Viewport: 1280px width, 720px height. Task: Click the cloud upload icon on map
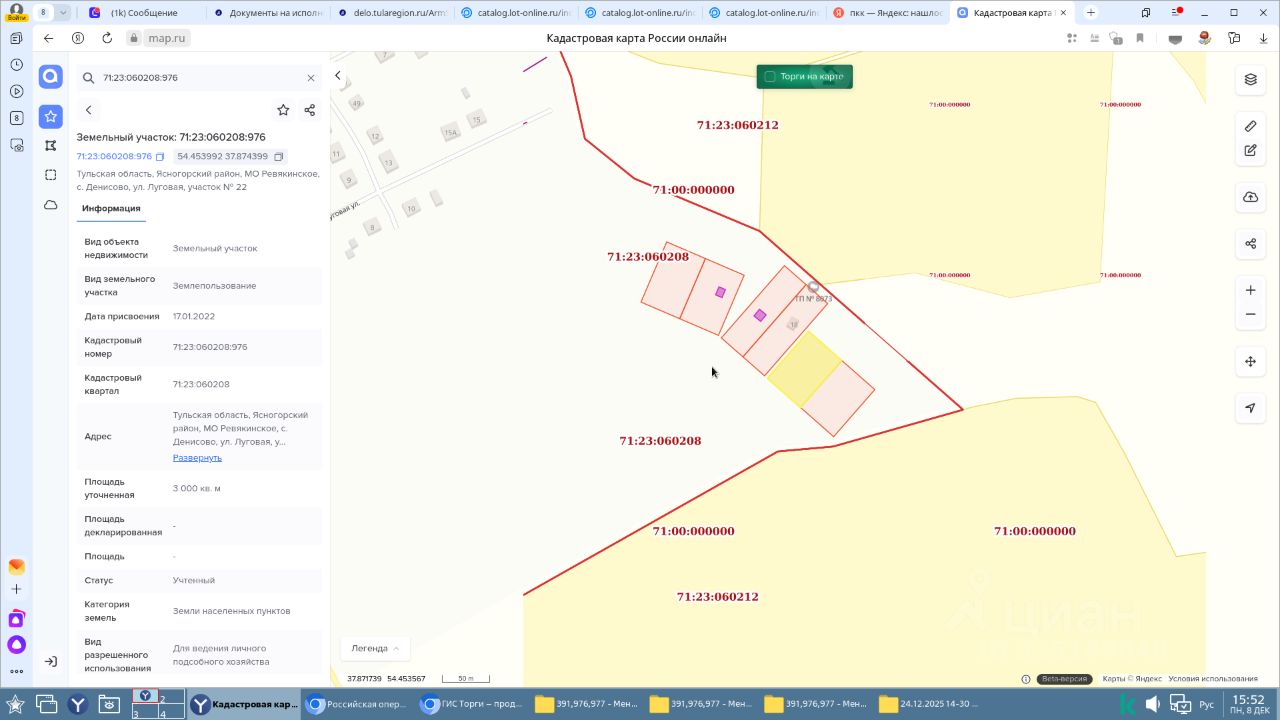point(1250,197)
